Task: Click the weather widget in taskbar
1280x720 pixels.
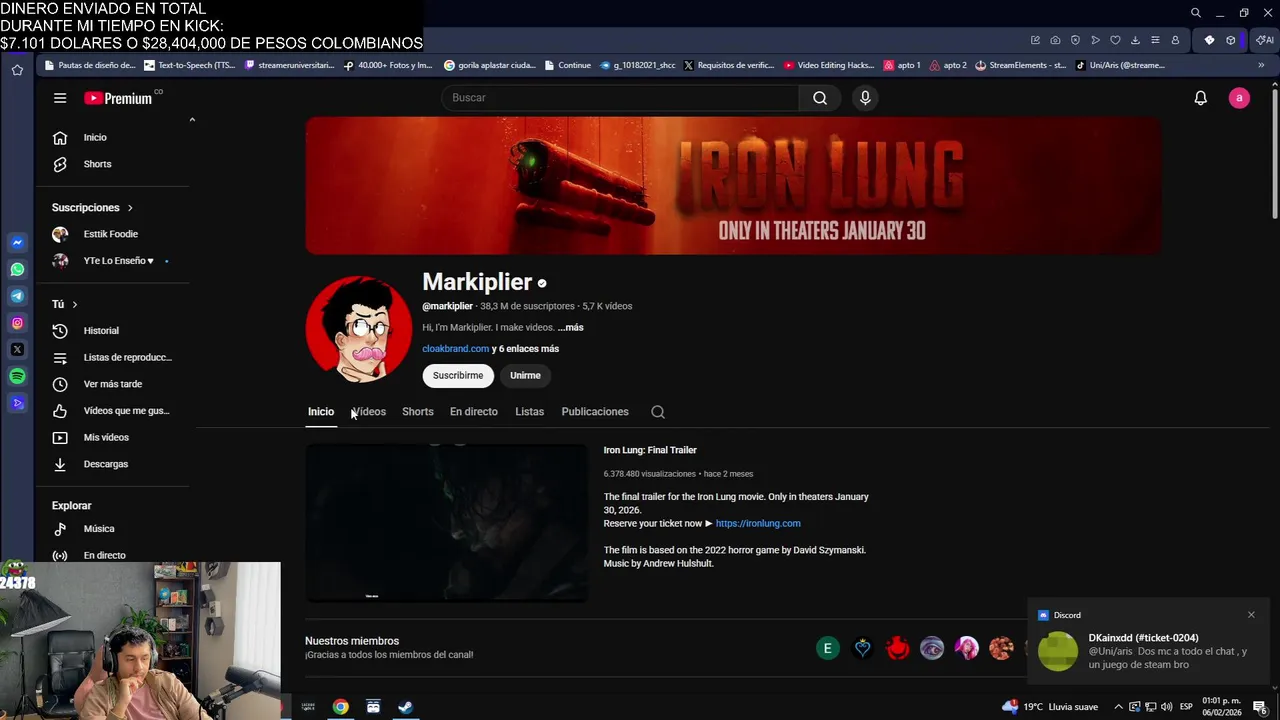Action: pyautogui.click(x=1050, y=707)
